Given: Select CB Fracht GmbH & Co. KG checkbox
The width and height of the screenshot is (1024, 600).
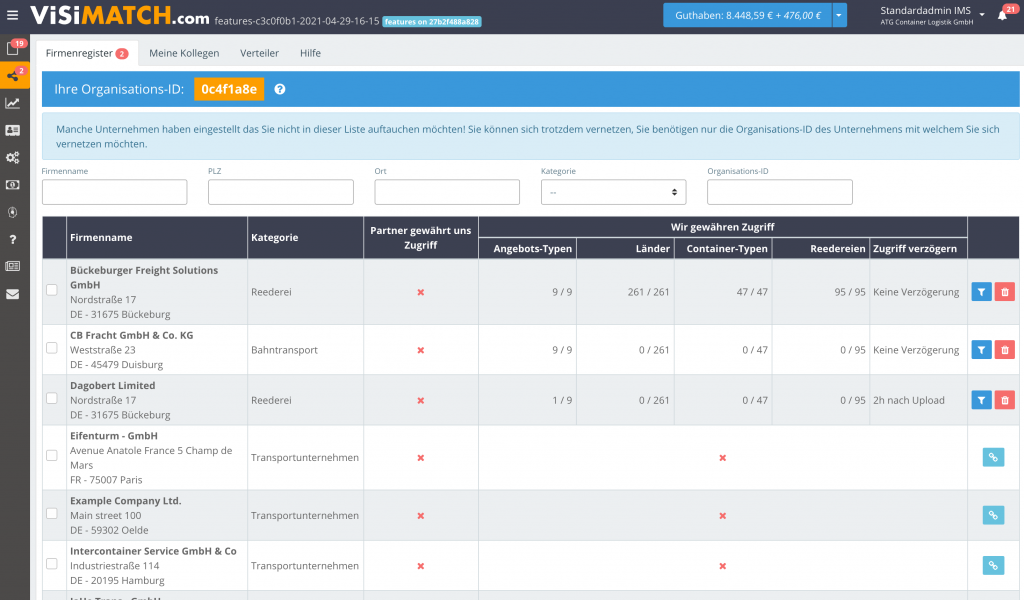Looking at the screenshot, I should [52, 348].
